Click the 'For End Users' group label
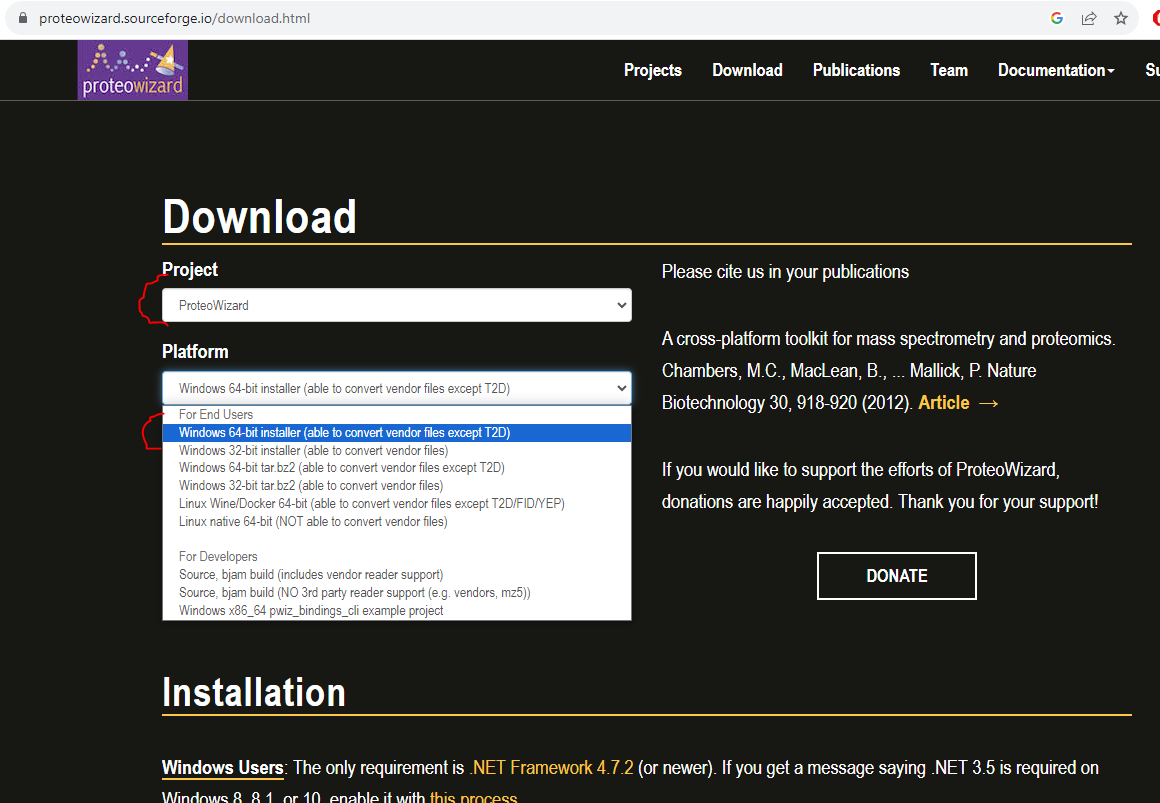 tap(216, 414)
